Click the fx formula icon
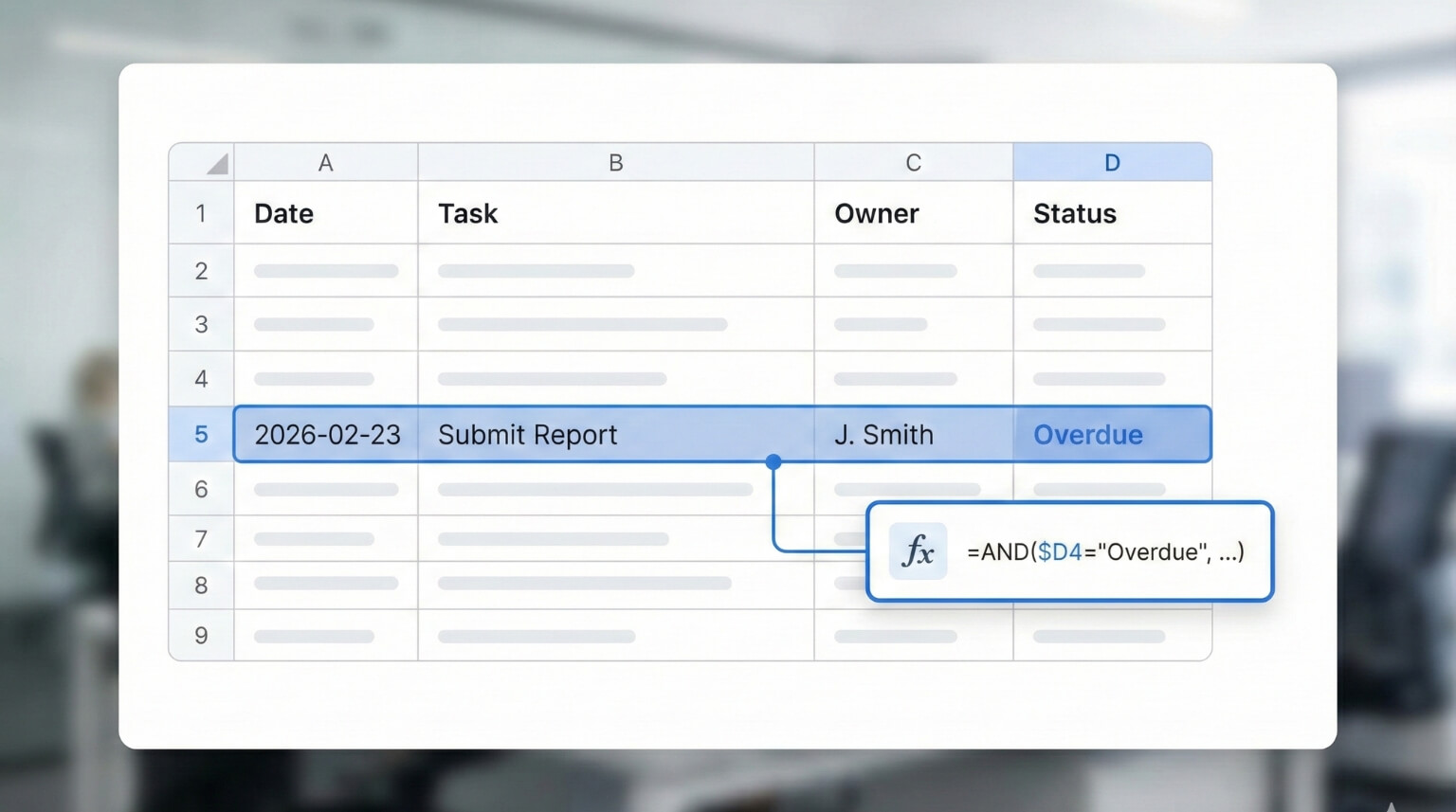 coord(918,551)
